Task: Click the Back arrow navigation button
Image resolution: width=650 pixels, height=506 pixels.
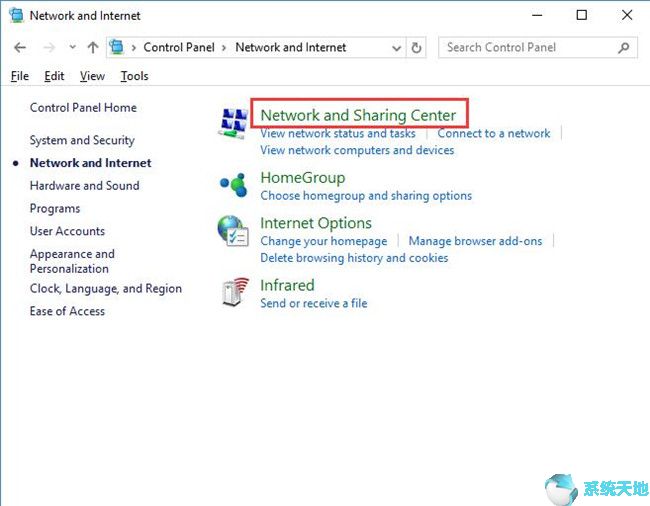Action: click(x=21, y=47)
